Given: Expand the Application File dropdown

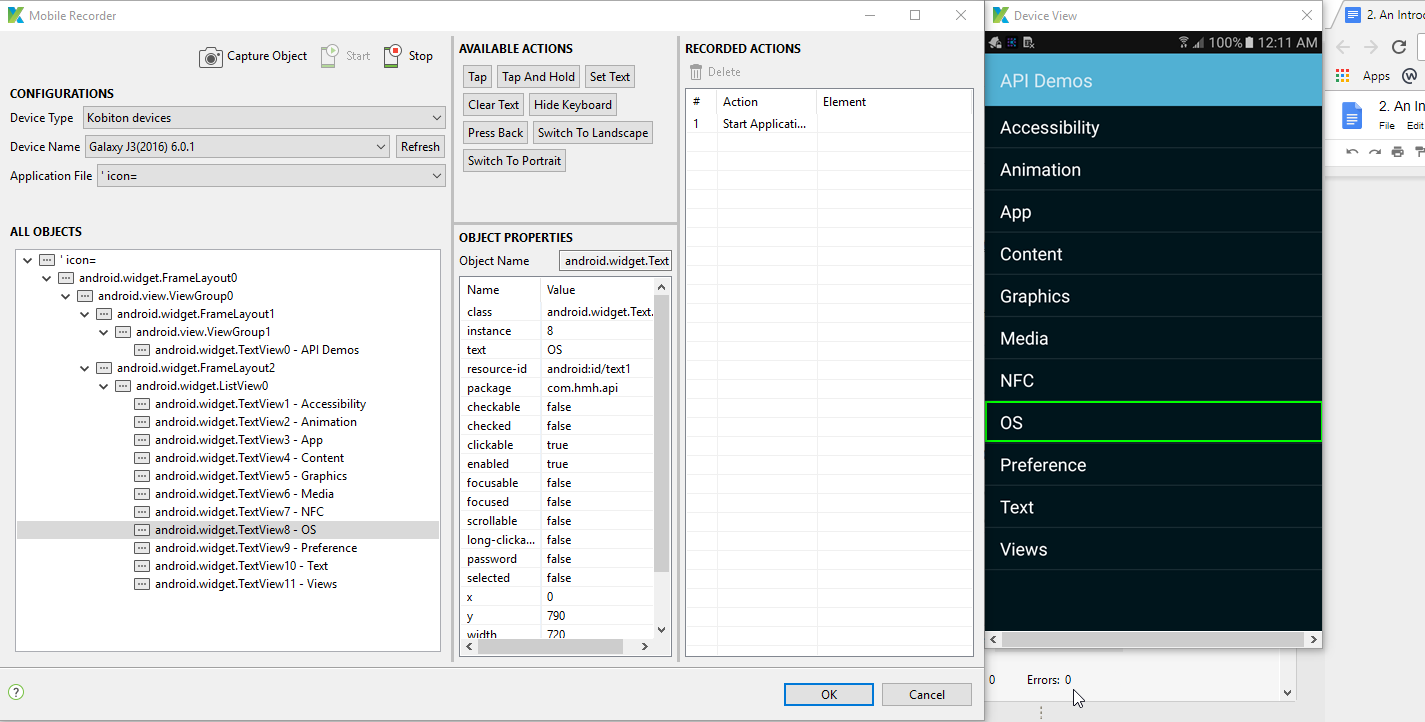Looking at the screenshot, I should click(437, 176).
